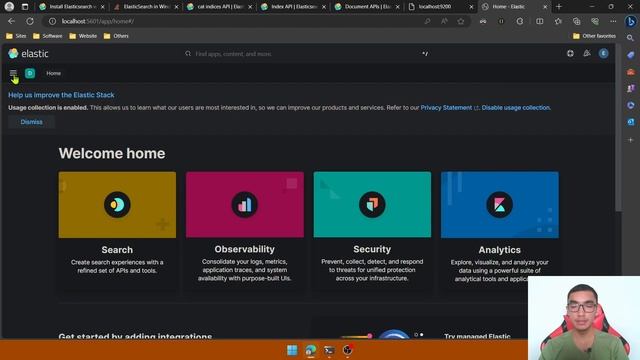Open the Collections icon

click(x=576, y=21)
